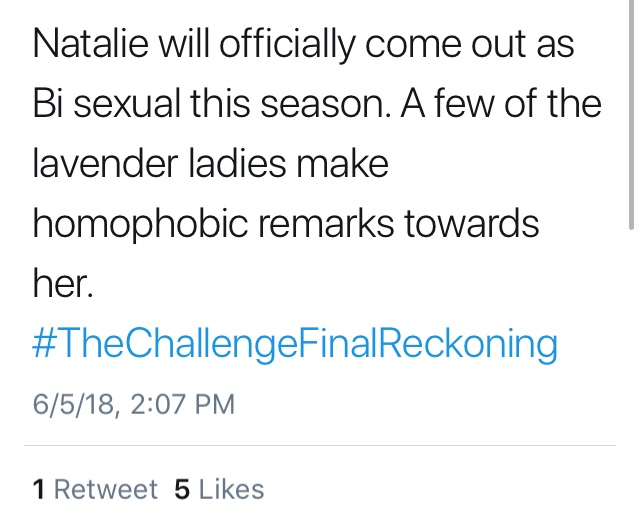Viewport: 640px width, 515px height.
Task: Open the #TheChallengeFinalReckoning hashtag link
Action: 295,344
